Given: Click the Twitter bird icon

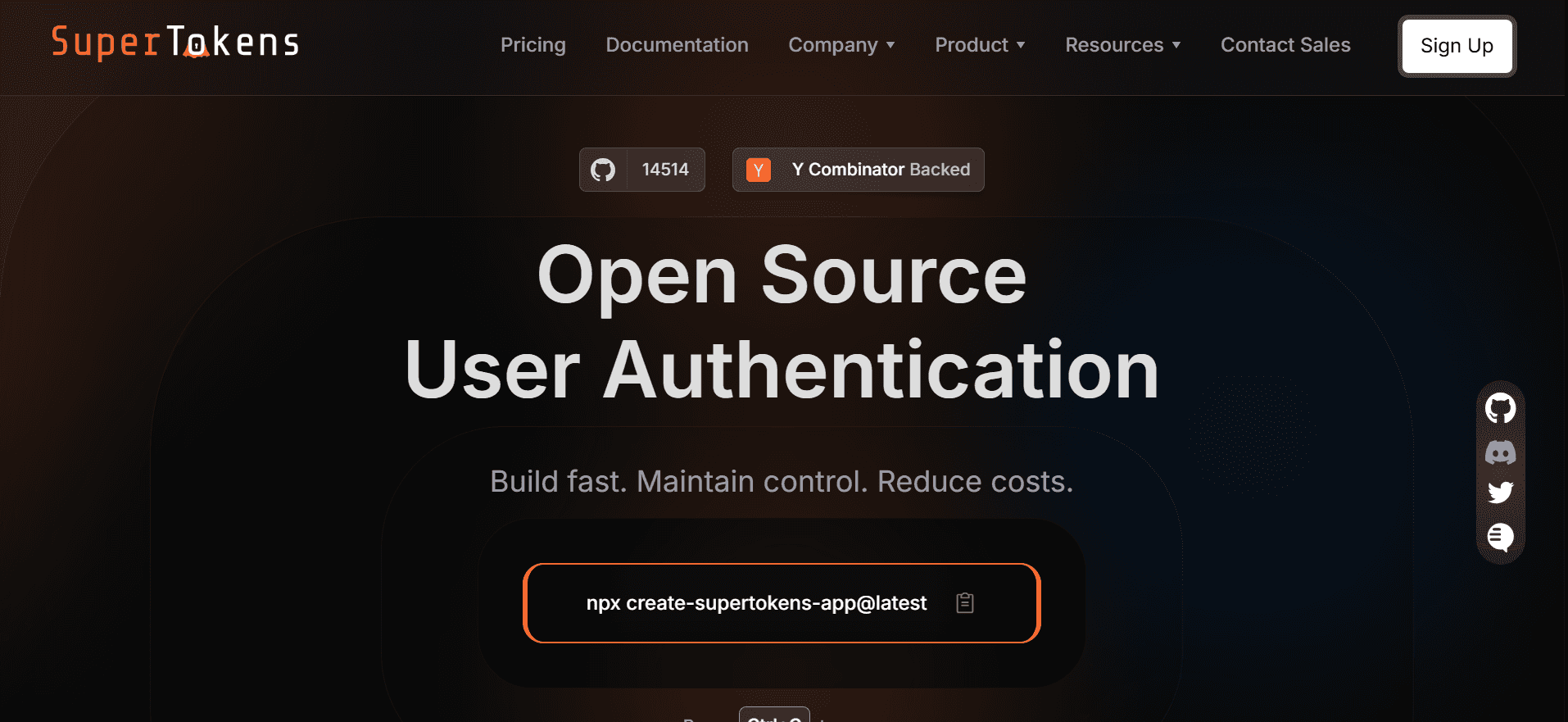Looking at the screenshot, I should 1500,493.
